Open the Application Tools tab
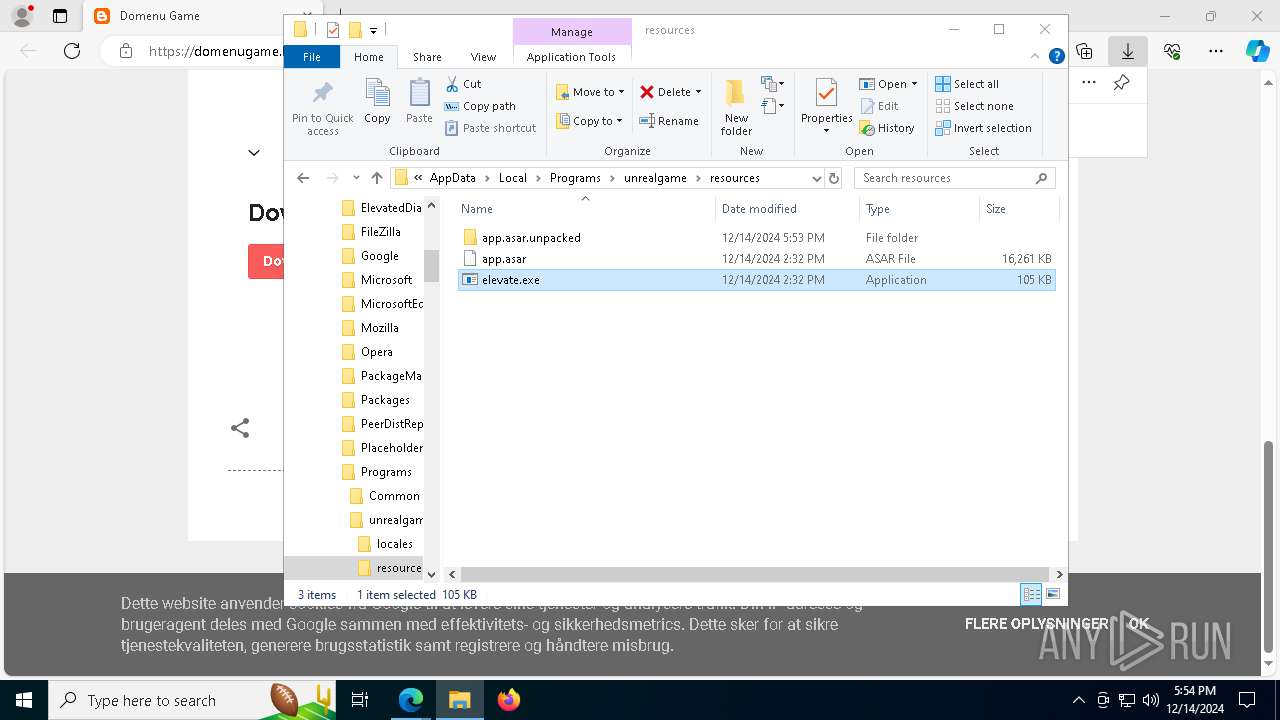The height and width of the screenshot is (720, 1280). [571, 57]
